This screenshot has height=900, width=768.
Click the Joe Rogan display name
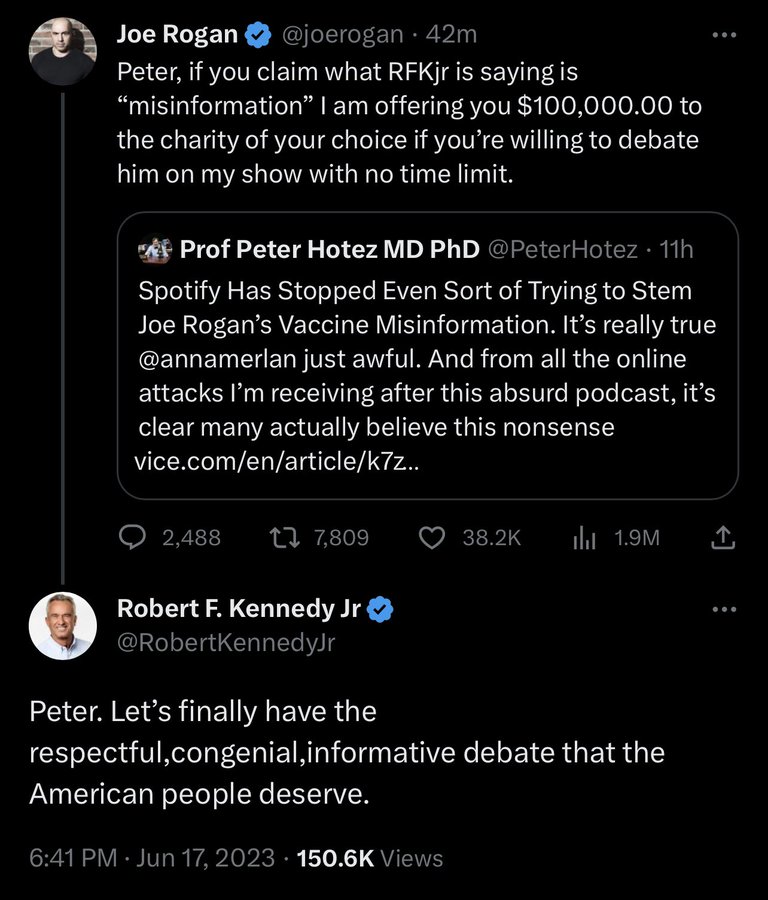pos(177,34)
